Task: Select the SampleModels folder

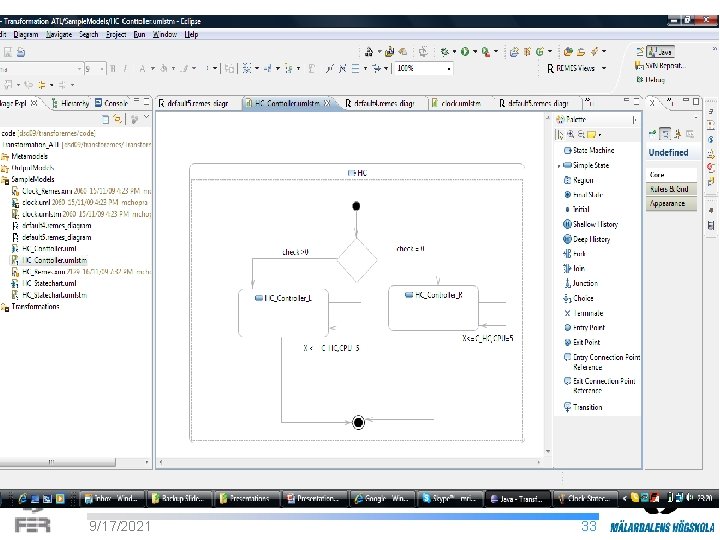Action: [x=28, y=179]
